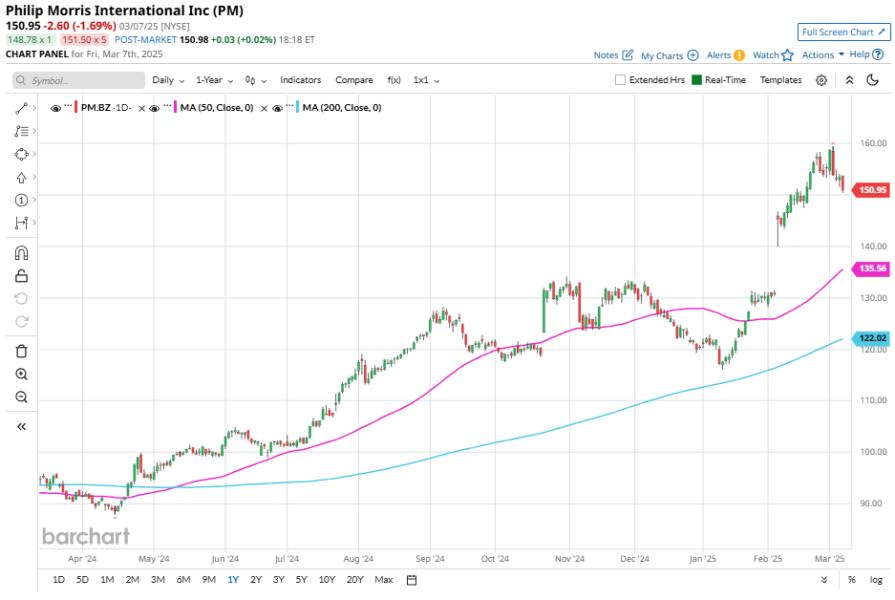Open the Actions dropdown

click(823, 55)
